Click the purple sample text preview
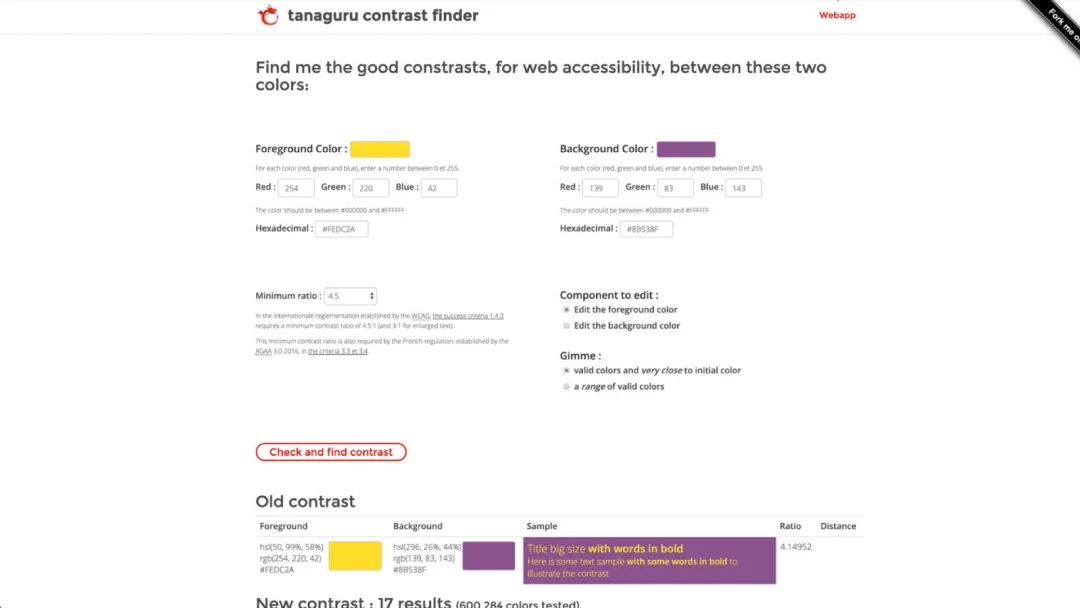Screen dimensions: 1080x608 point(650,560)
